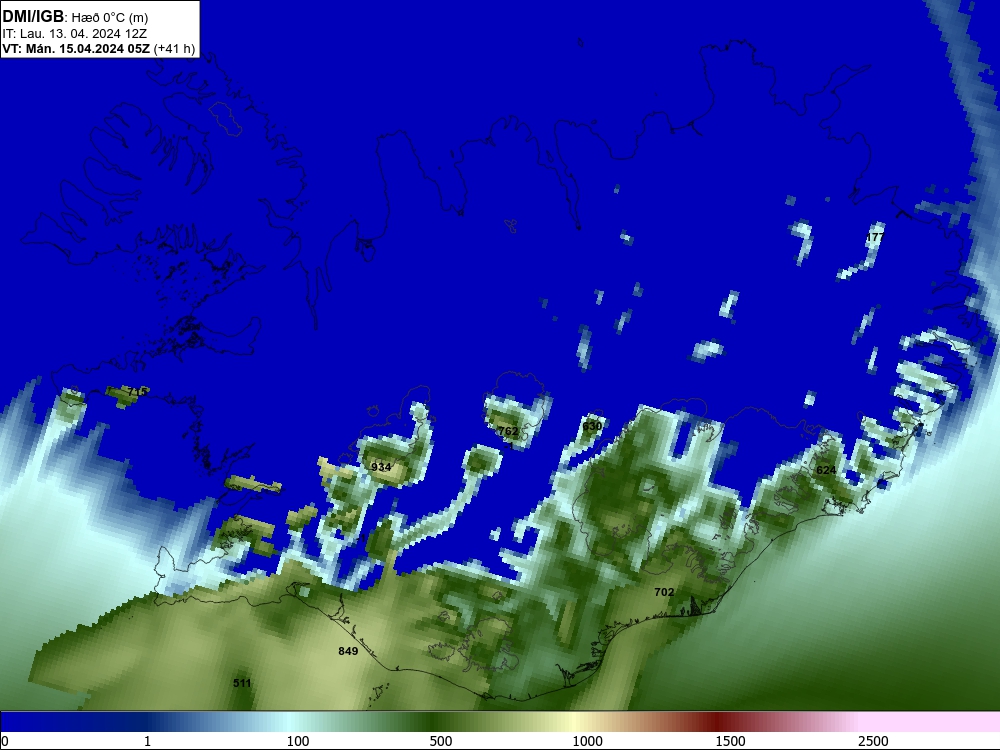
Task: Click the 'Hæð 0°C (m)' parameter label
Action: click(x=109, y=18)
